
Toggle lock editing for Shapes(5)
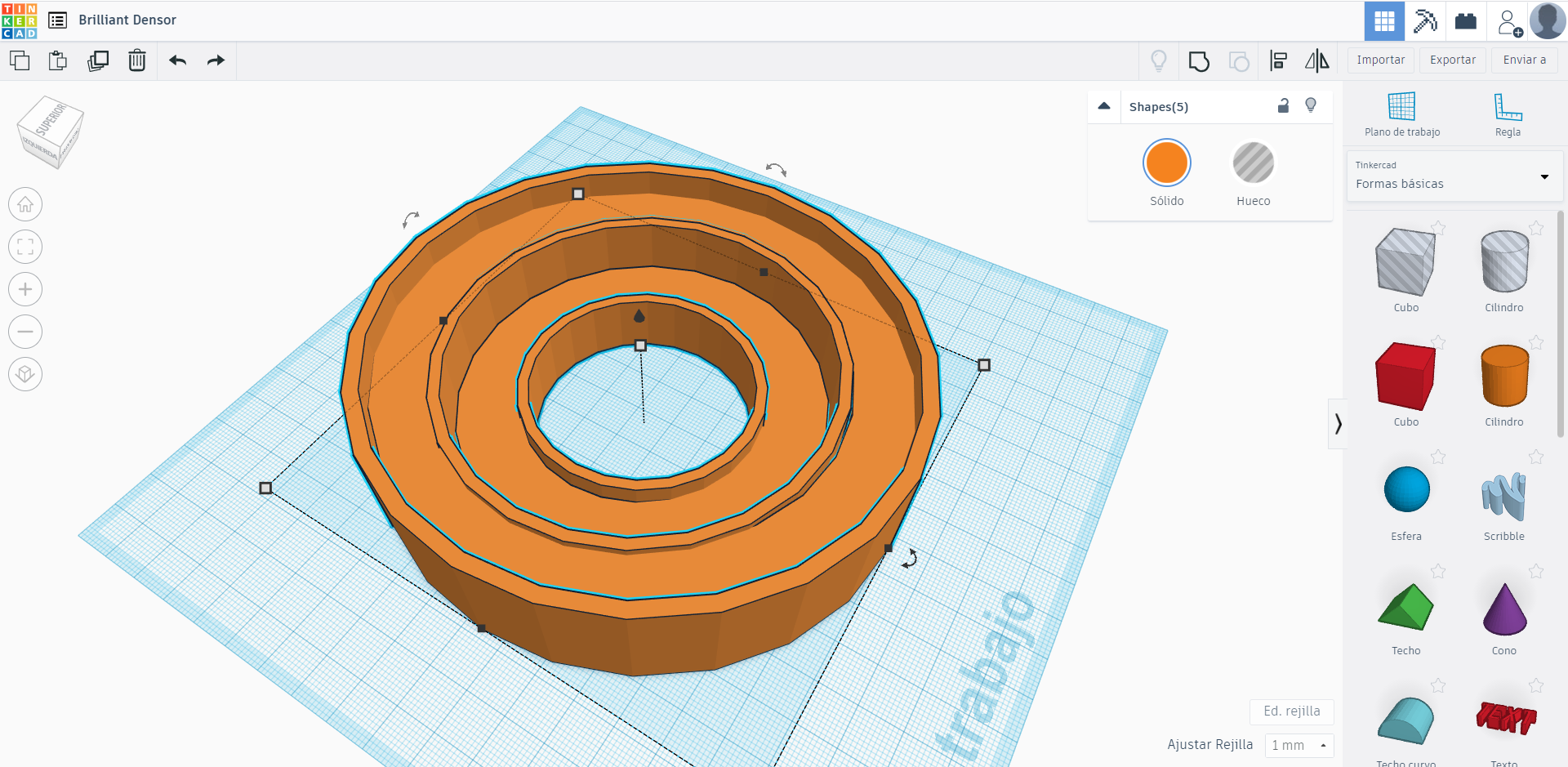tap(1283, 105)
